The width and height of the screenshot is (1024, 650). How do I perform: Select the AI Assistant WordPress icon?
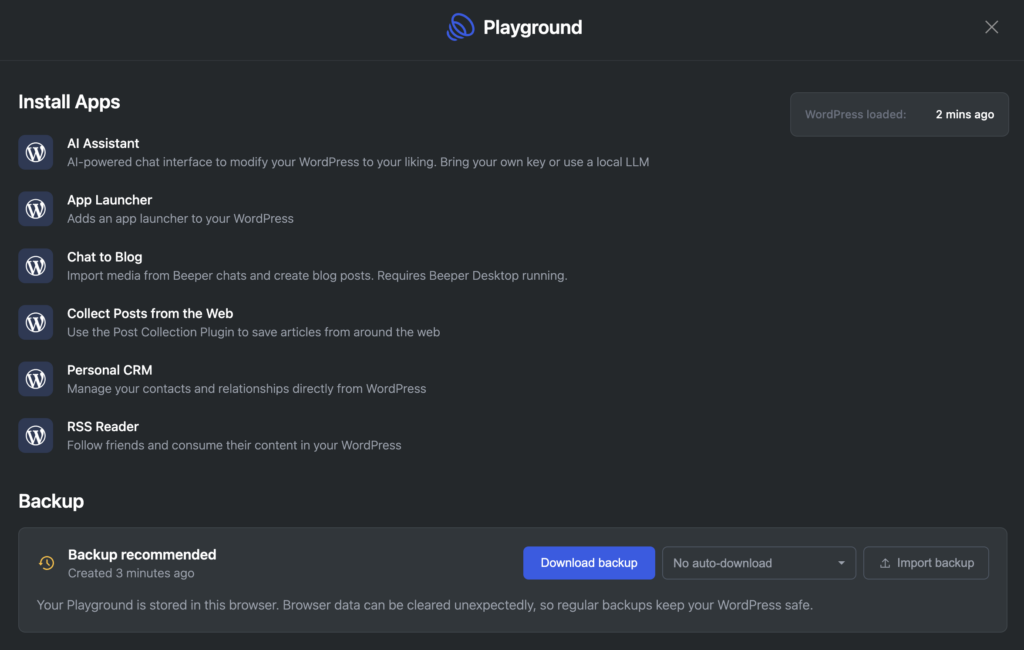click(35, 152)
